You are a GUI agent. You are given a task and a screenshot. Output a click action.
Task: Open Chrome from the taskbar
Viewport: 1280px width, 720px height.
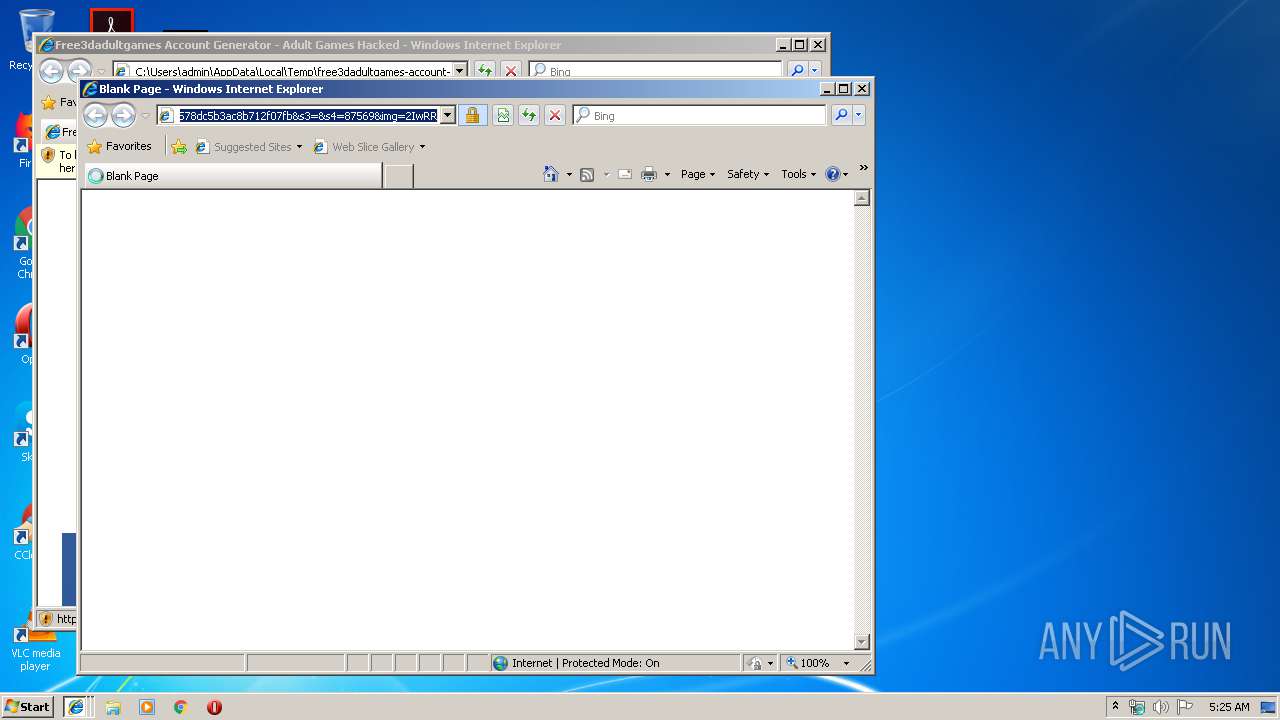coord(180,707)
